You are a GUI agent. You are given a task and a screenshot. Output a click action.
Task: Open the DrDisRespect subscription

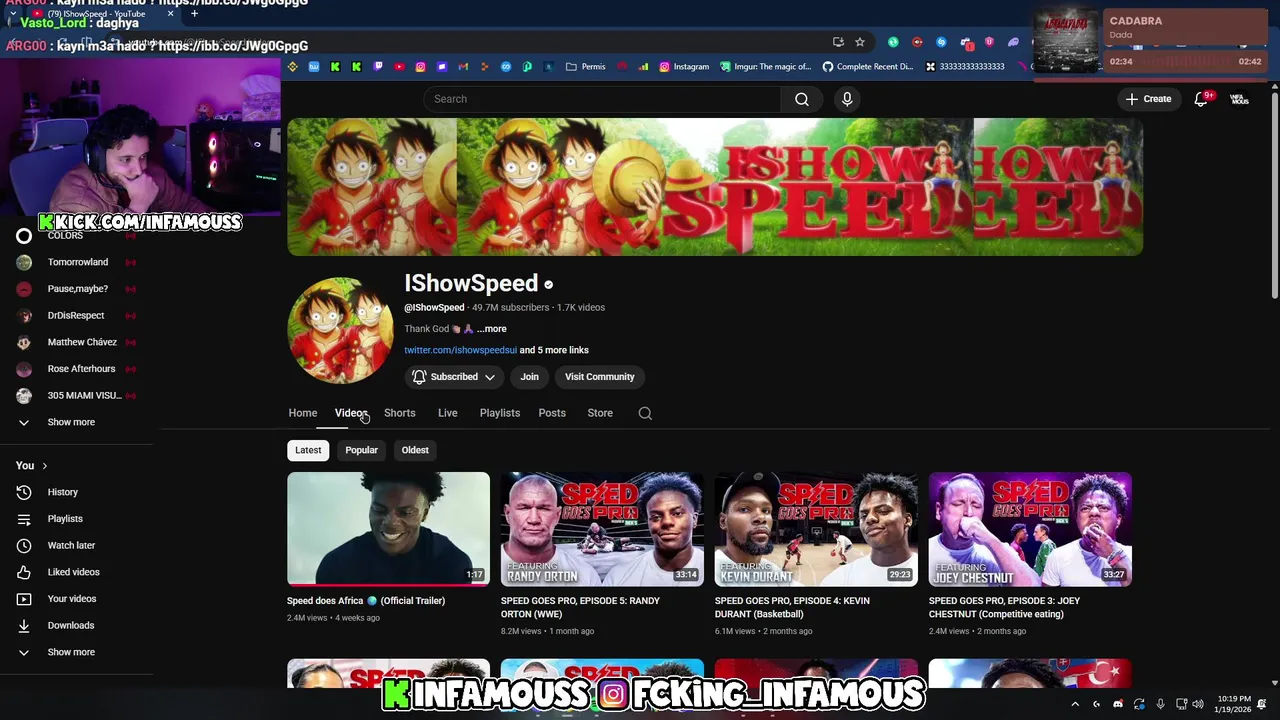point(76,316)
